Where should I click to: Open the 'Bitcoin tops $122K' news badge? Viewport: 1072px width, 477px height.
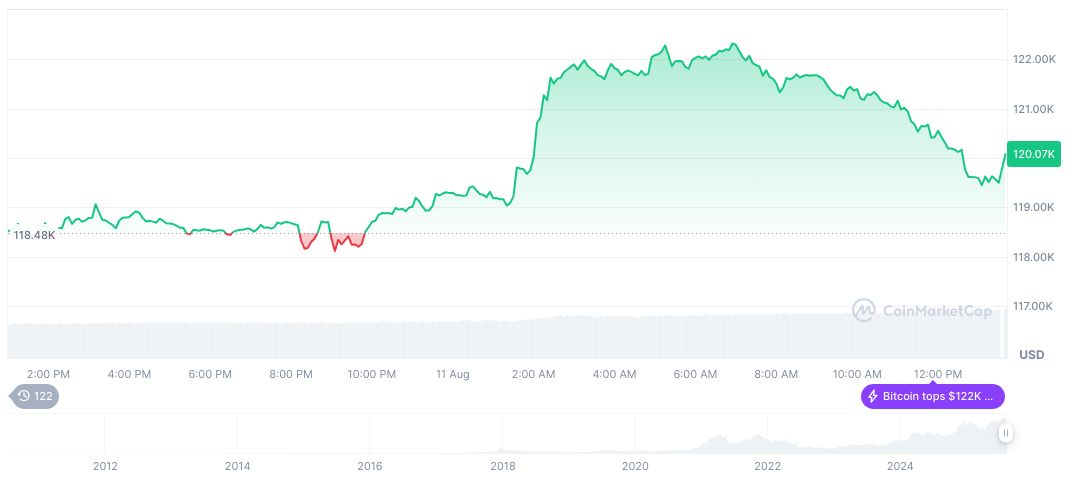[933, 396]
